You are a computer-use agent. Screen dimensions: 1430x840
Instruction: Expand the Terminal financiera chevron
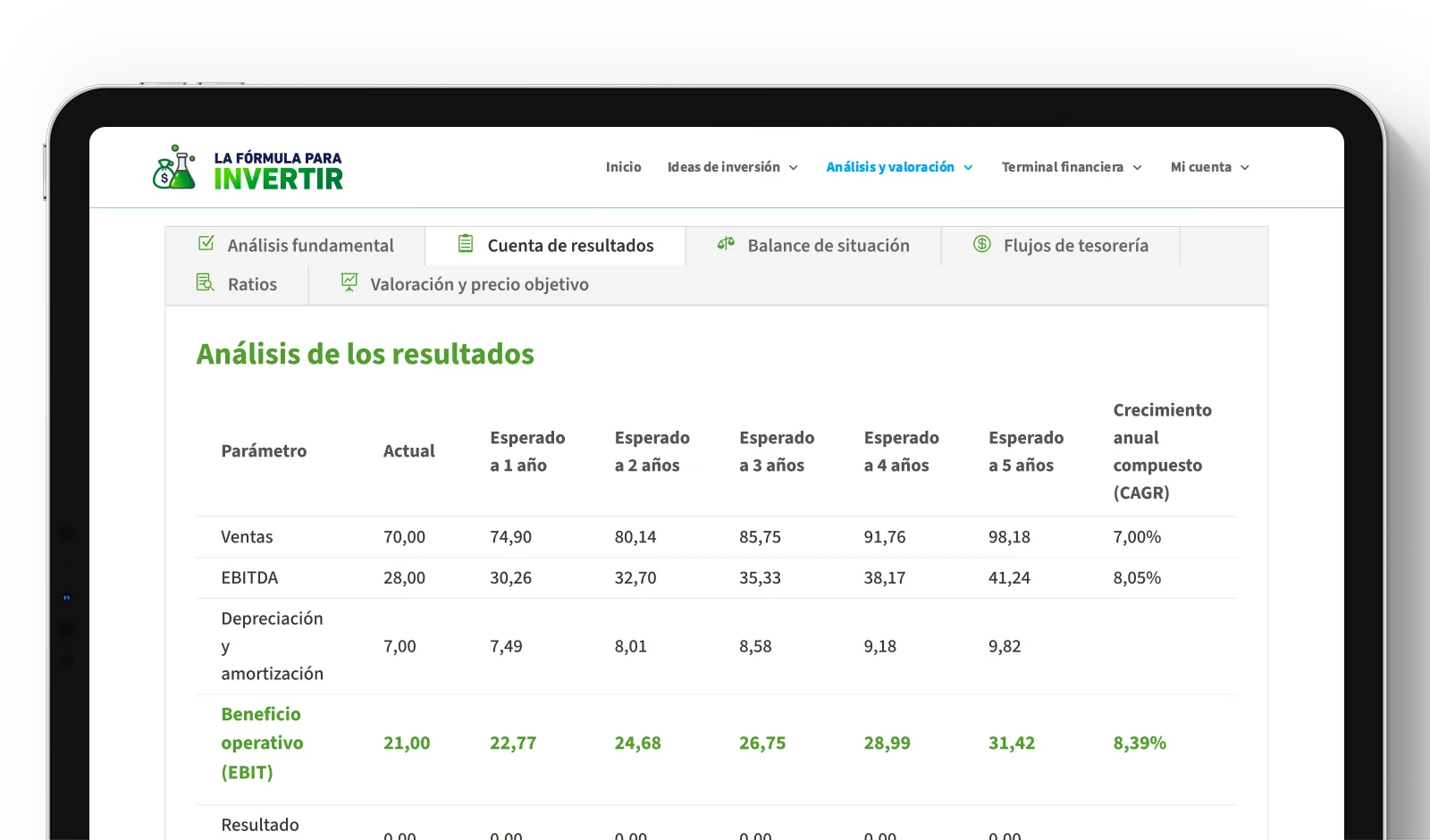[1138, 168]
